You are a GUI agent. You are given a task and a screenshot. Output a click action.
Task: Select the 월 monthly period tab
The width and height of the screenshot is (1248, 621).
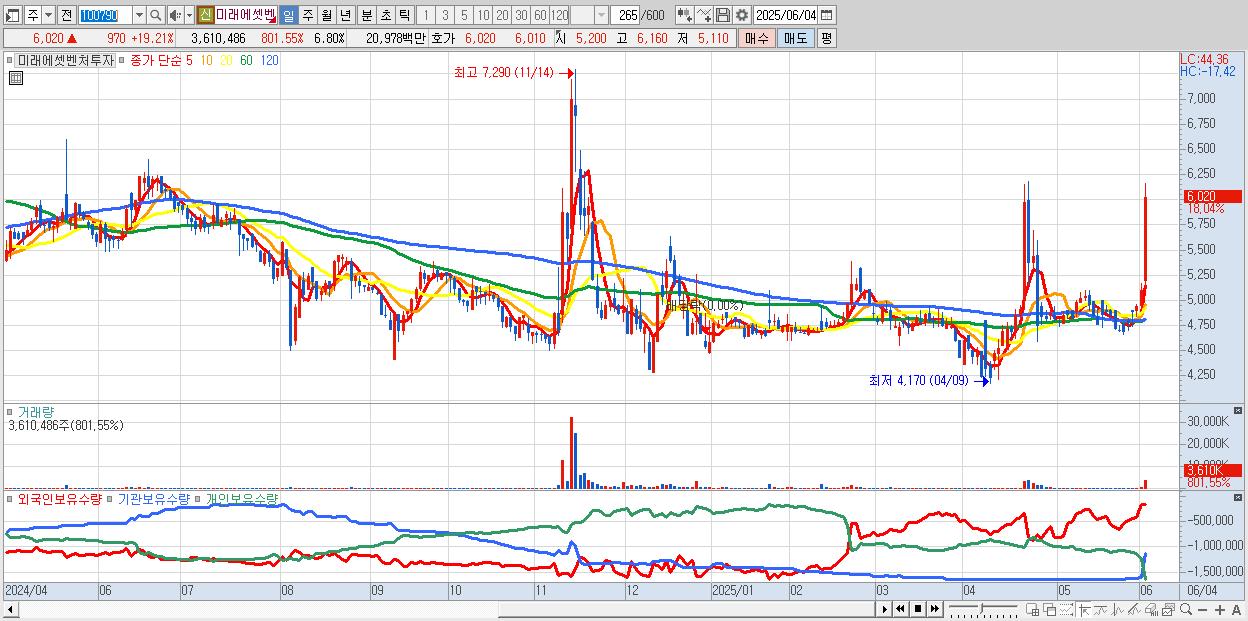click(x=326, y=15)
